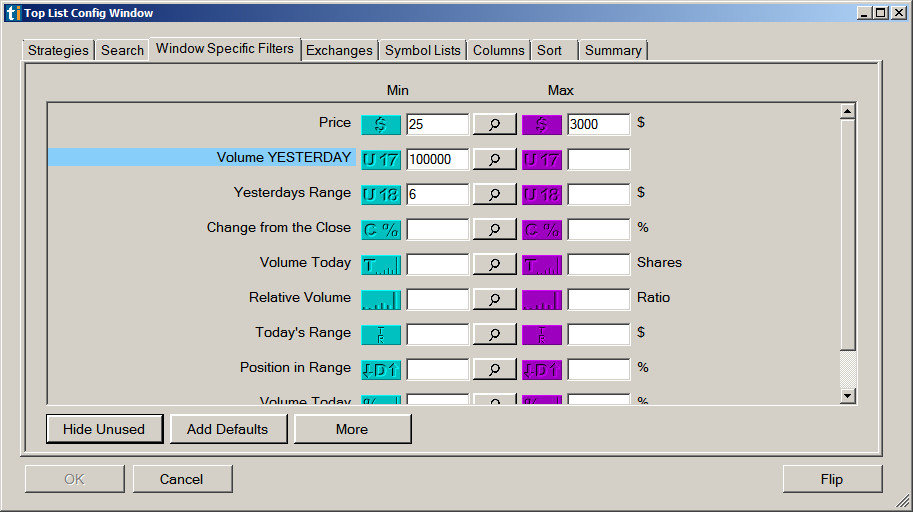Click the purple Volume Today shares icon
Screen dimensions: 913x512
pos(542,264)
